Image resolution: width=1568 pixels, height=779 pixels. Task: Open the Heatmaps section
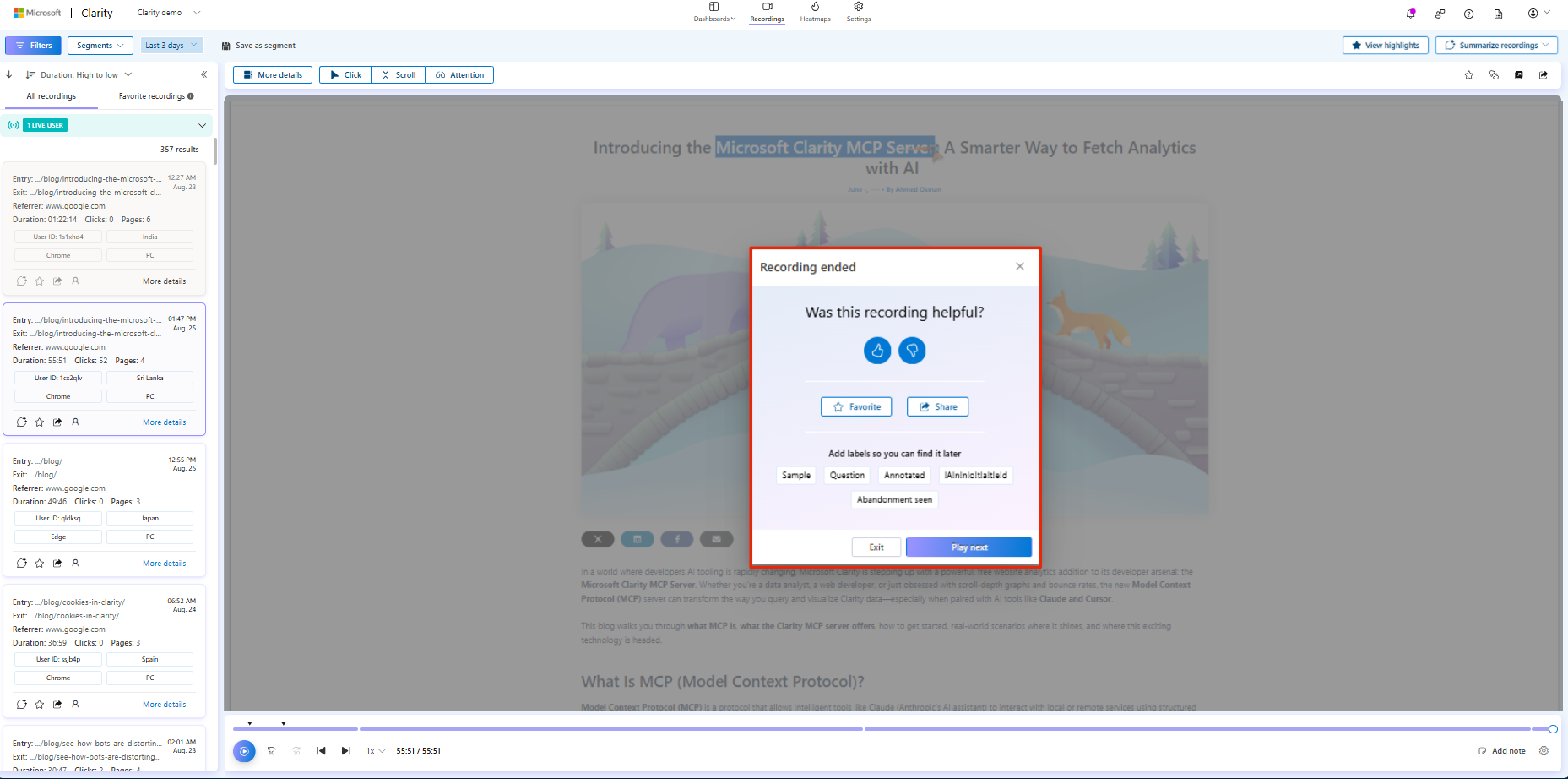click(814, 13)
